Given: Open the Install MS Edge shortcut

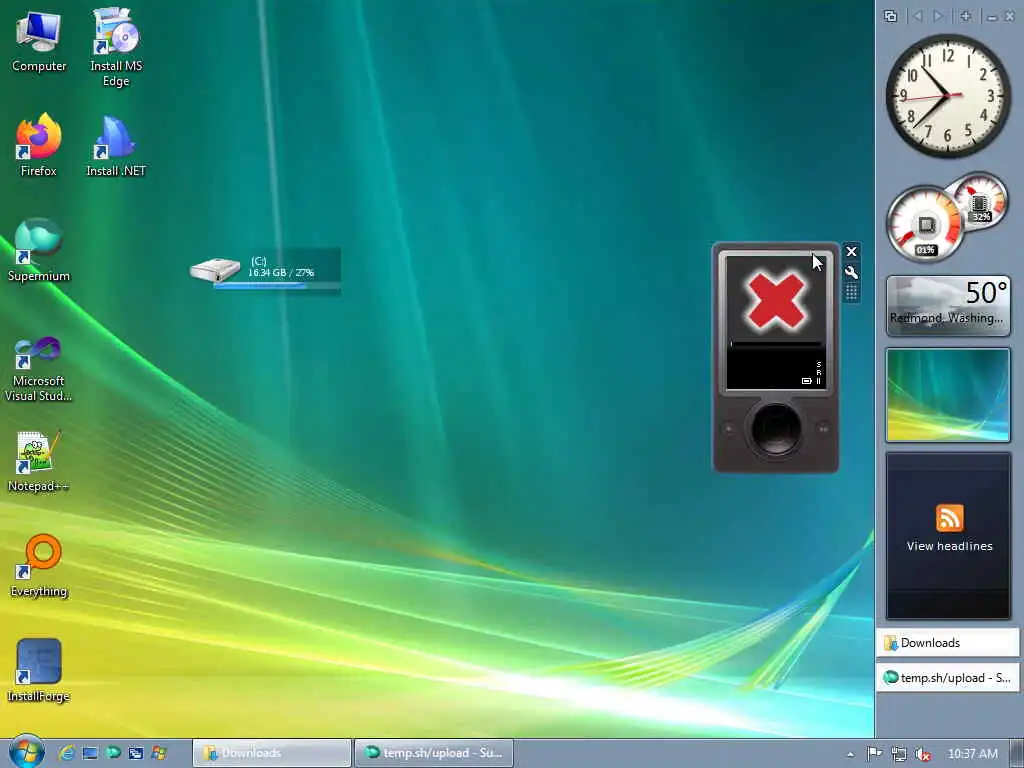Looking at the screenshot, I should pyautogui.click(x=116, y=47).
